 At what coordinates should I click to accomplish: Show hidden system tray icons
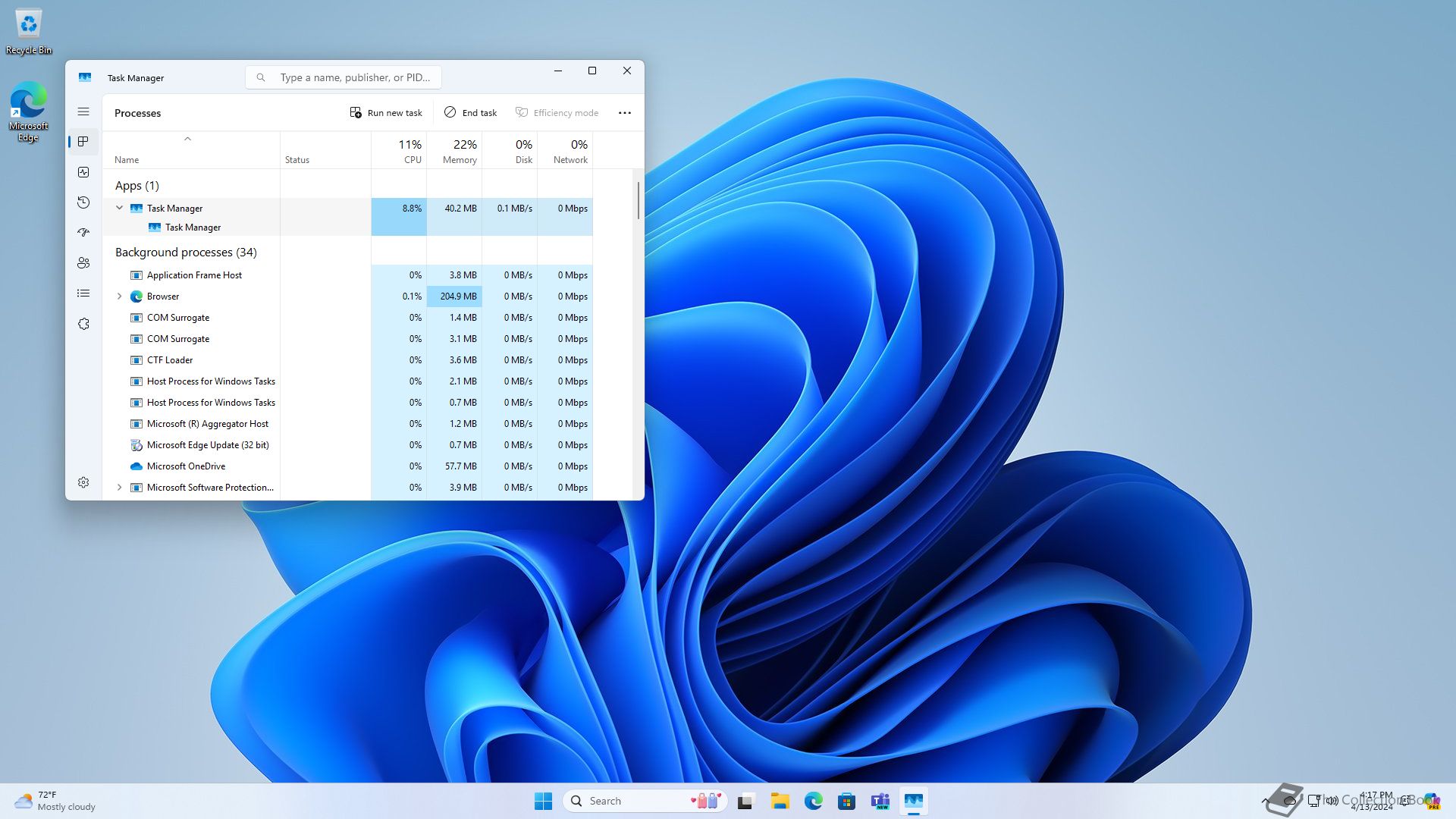1265,801
